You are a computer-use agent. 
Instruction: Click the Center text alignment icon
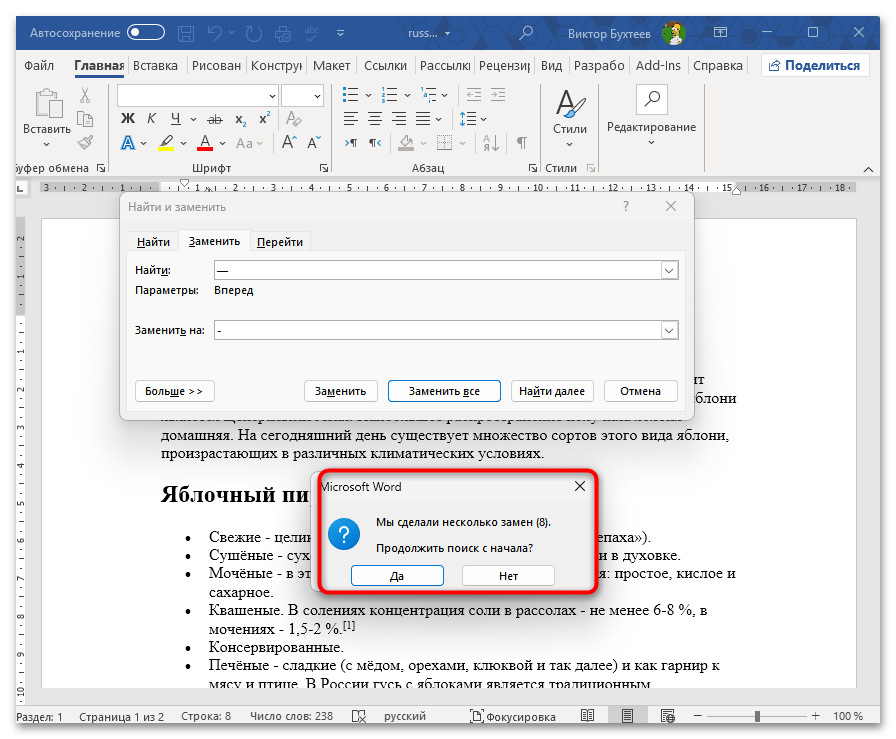[375, 119]
